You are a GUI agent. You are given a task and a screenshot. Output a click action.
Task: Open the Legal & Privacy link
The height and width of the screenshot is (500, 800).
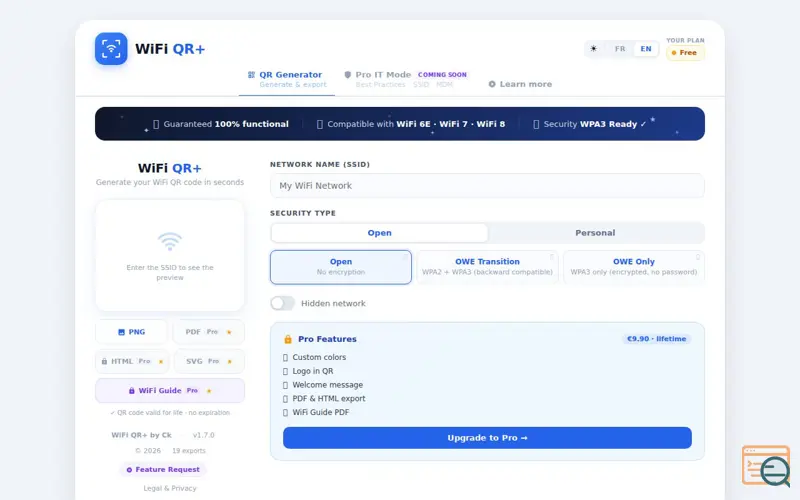(x=170, y=488)
